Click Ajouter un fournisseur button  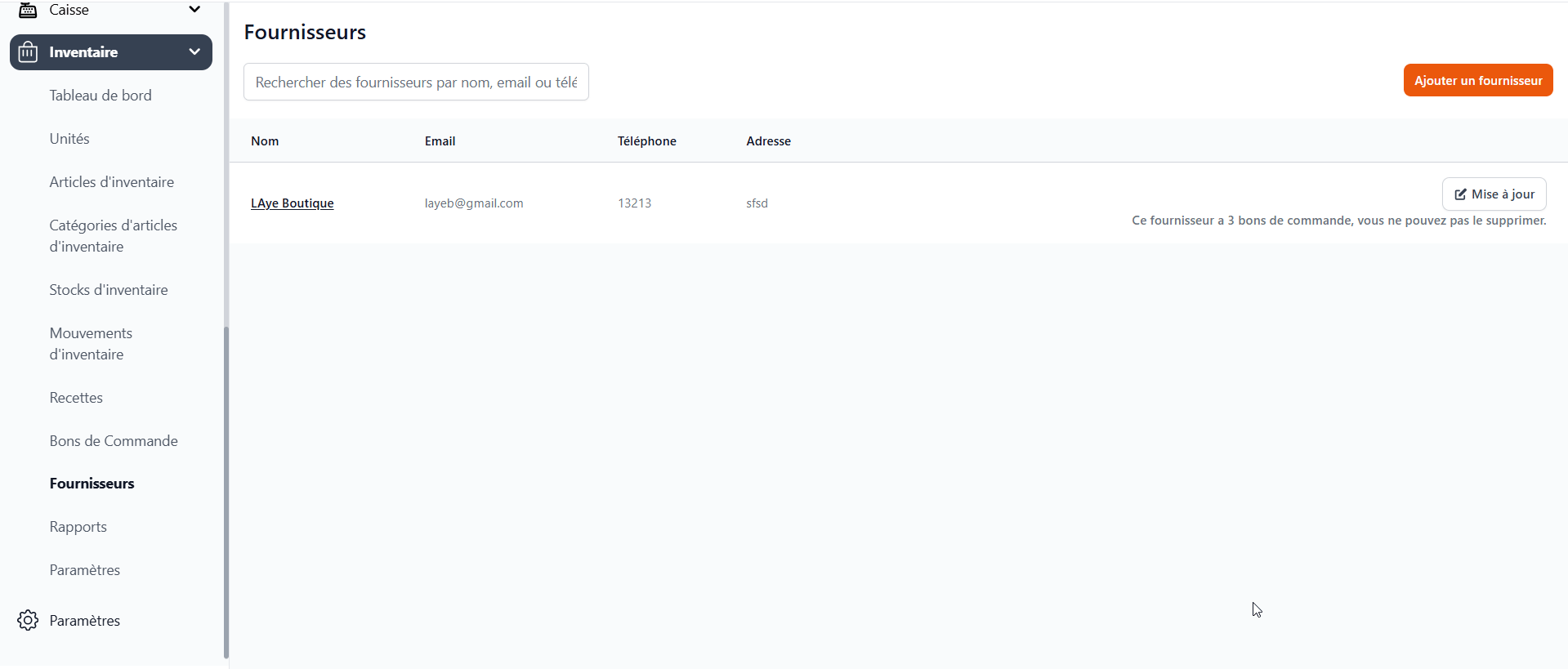1477,80
